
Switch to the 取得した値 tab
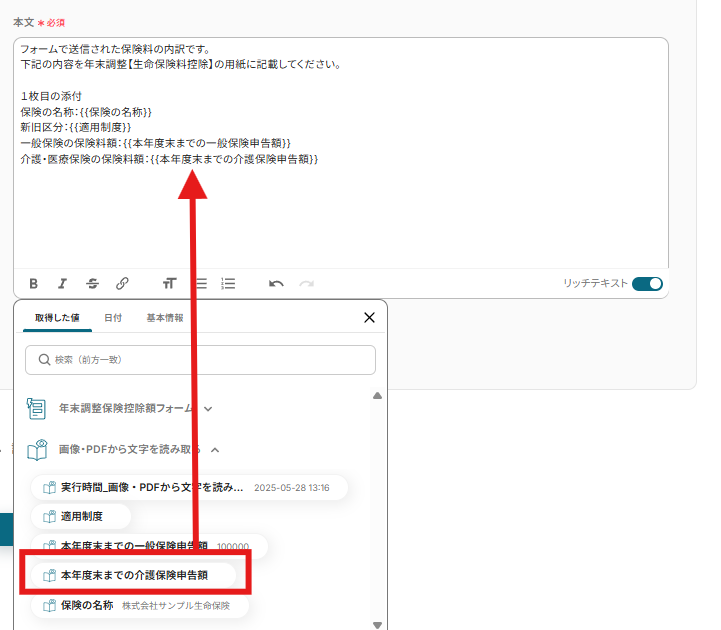[57, 318]
